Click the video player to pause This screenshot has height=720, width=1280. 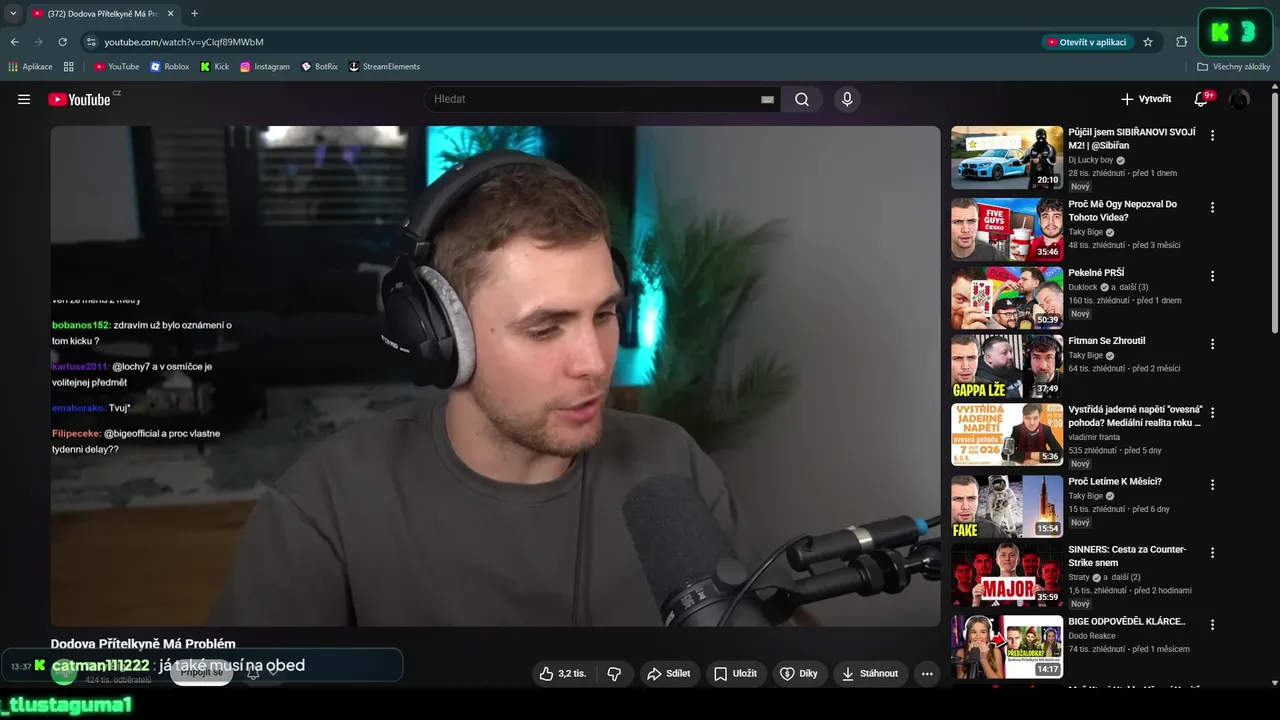tap(496, 376)
